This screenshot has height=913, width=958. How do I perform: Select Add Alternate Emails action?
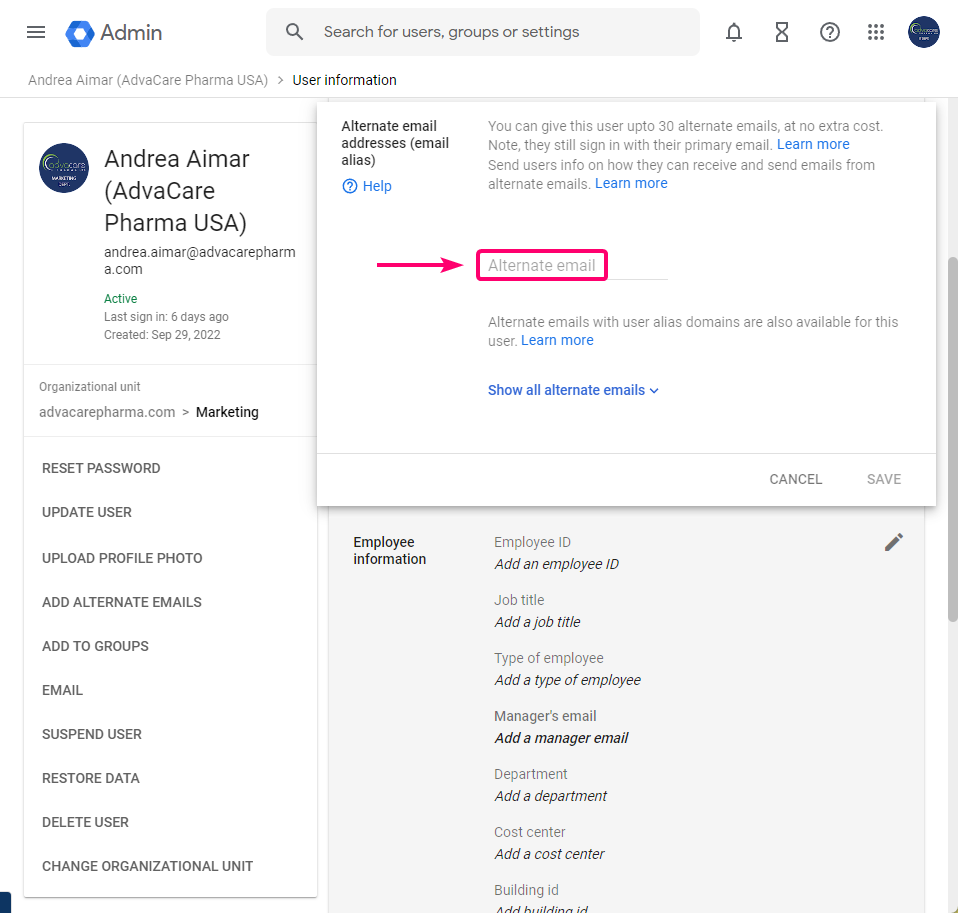[x=122, y=602]
